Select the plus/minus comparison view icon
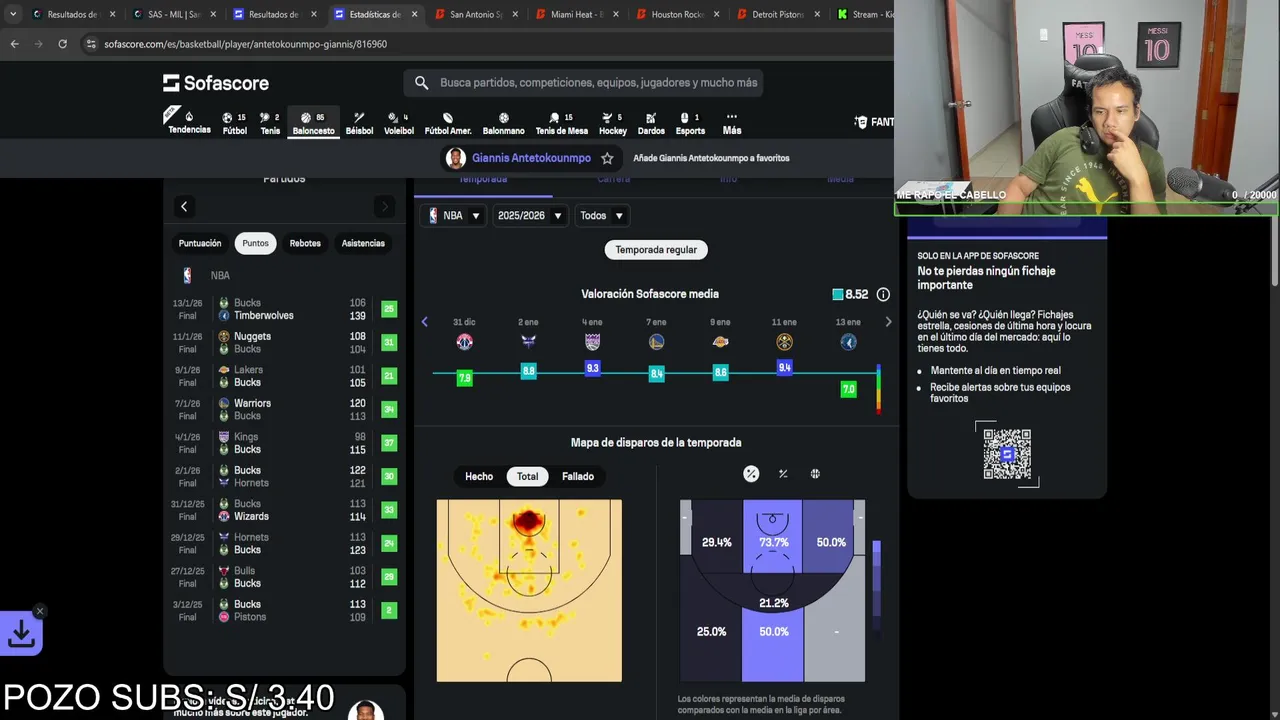 tap(783, 474)
